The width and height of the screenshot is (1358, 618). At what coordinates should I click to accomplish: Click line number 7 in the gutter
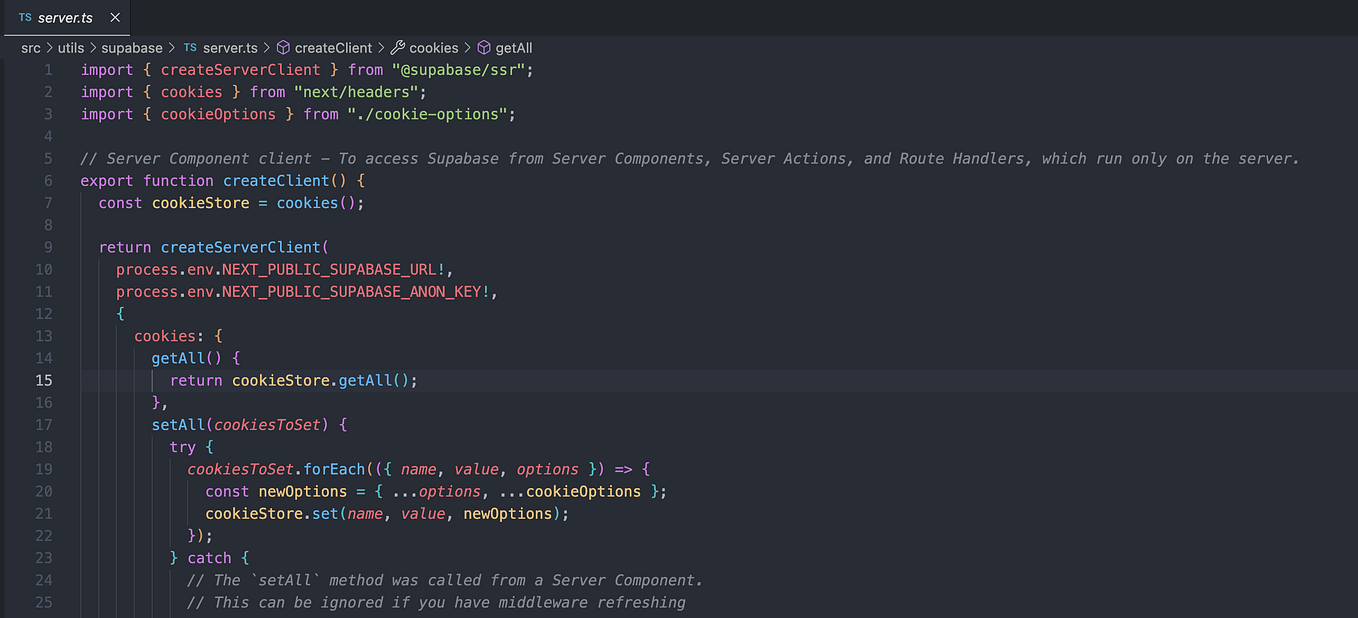click(46, 202)
